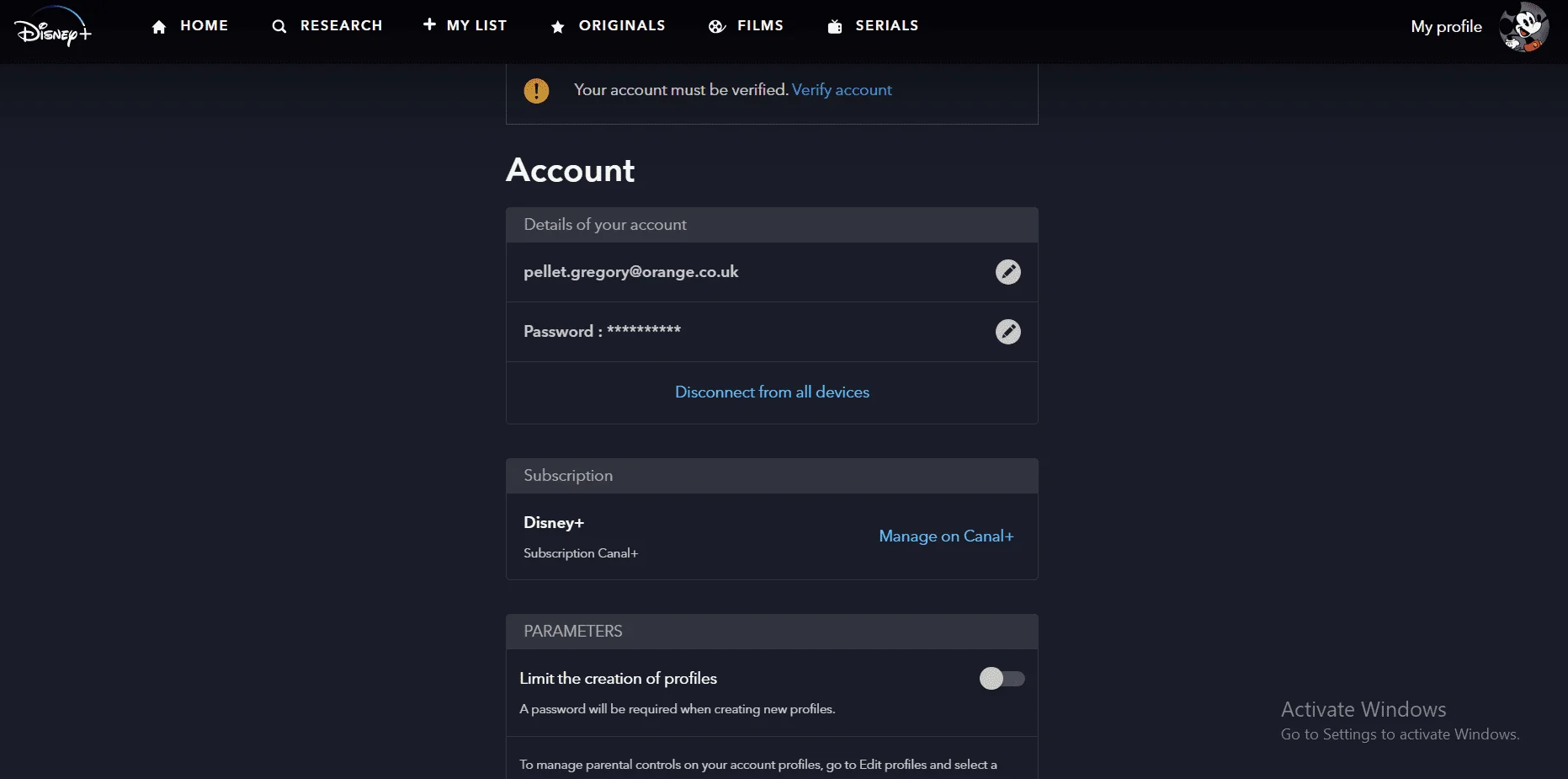The width and height of the screenshot is (1568, 779).
Task: Open Manage on Canal+ link
Action: pos(946,536)
